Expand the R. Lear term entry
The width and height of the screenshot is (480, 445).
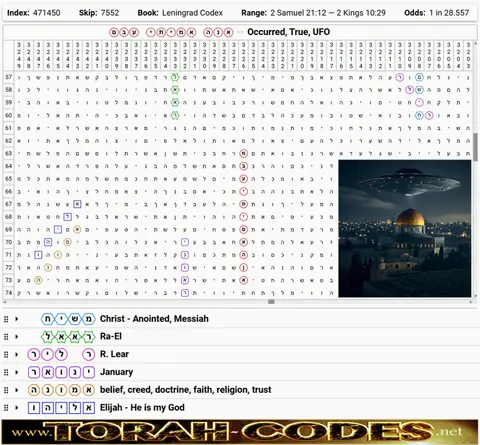point(16,354)
